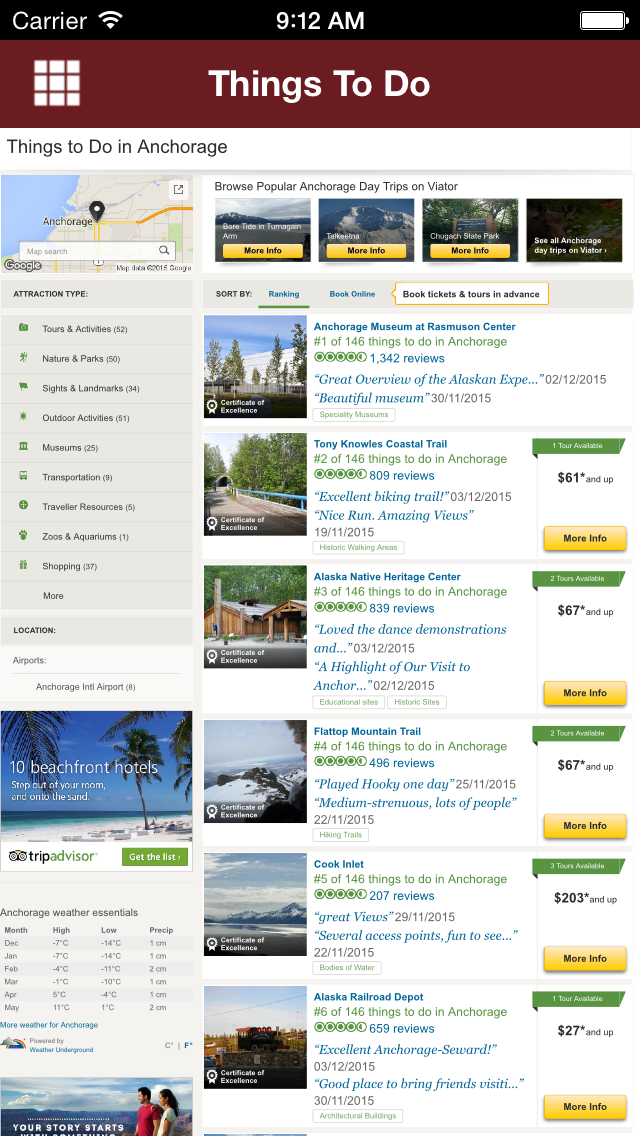Click the Architectural Buildings tag
This screenshot has width=640, height=1136.
358,1116
